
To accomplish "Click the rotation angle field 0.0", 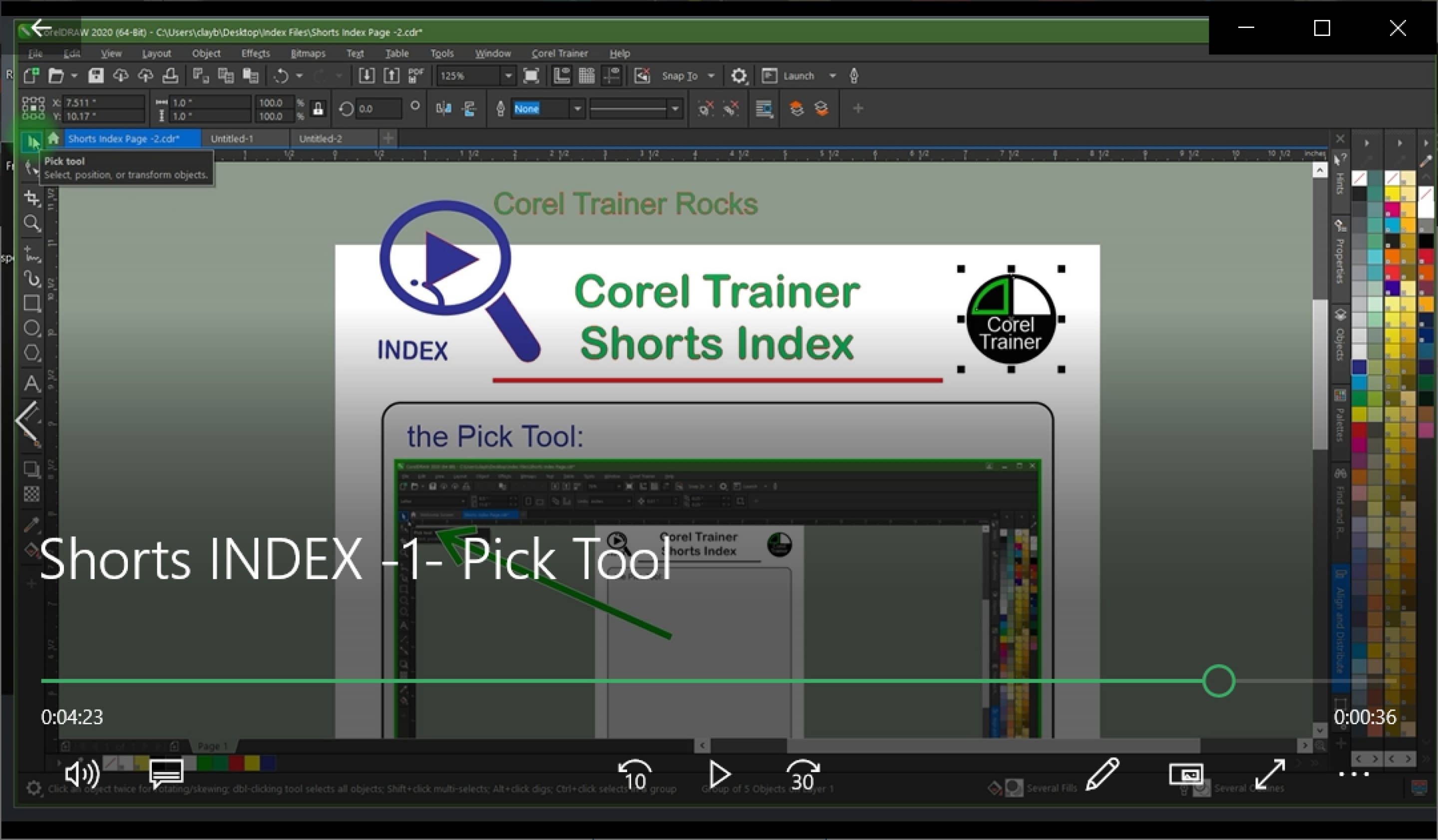I will point(378,108).
